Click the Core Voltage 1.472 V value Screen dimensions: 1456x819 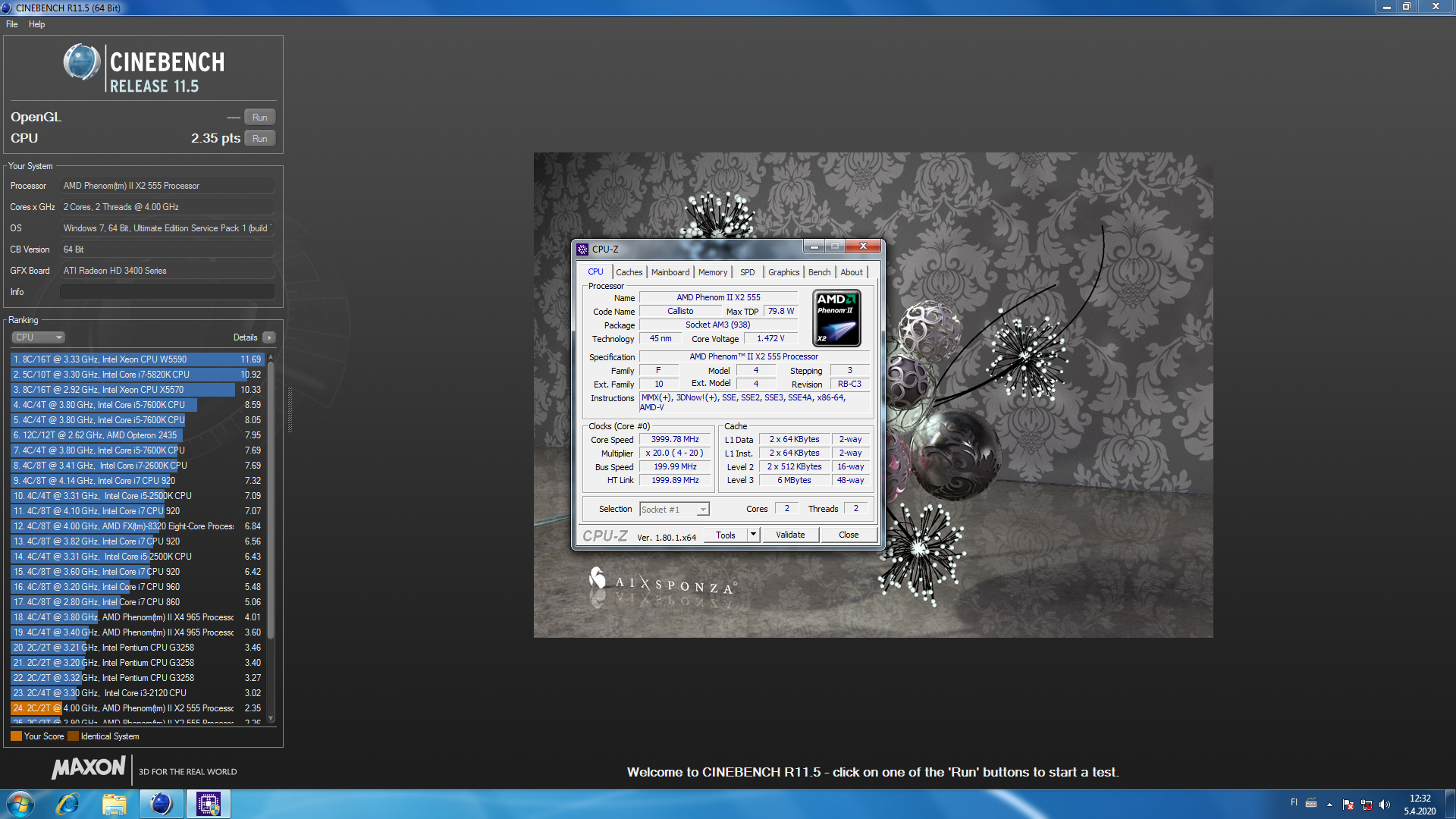771,338
